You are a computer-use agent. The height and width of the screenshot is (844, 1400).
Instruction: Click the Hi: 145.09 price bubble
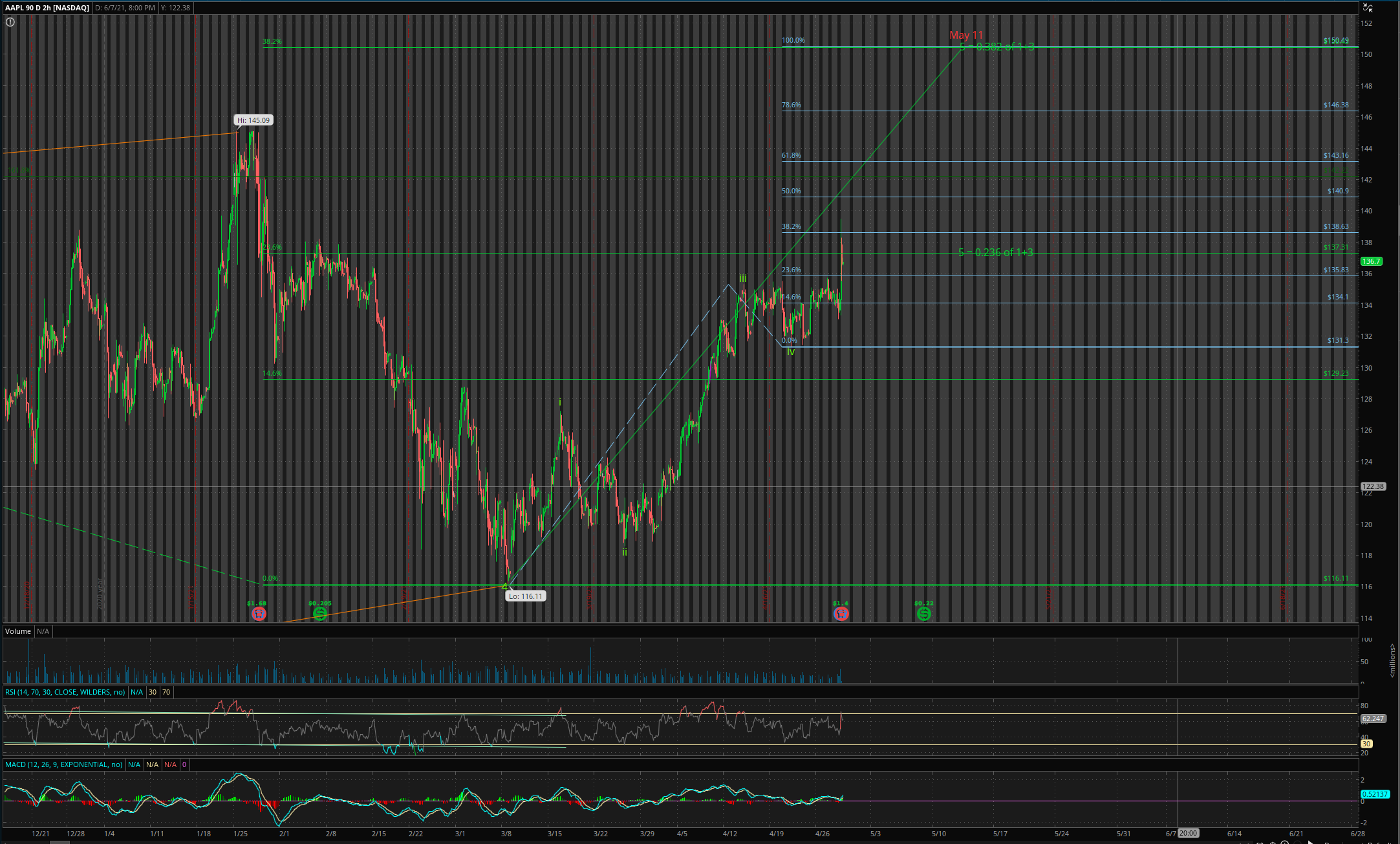tap(253, 120)
